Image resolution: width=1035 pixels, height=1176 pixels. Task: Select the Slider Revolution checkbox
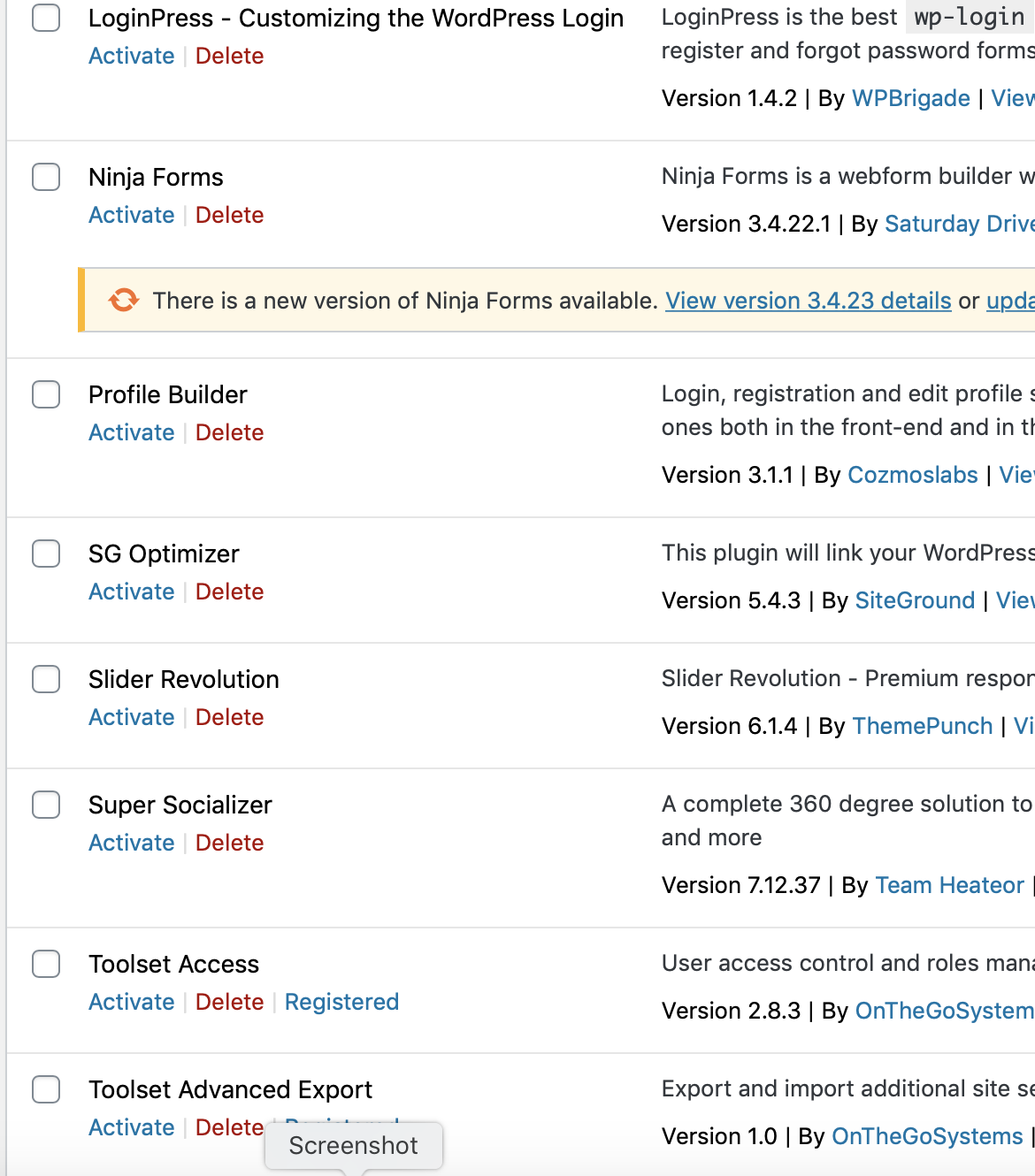(x=46, y=679)
